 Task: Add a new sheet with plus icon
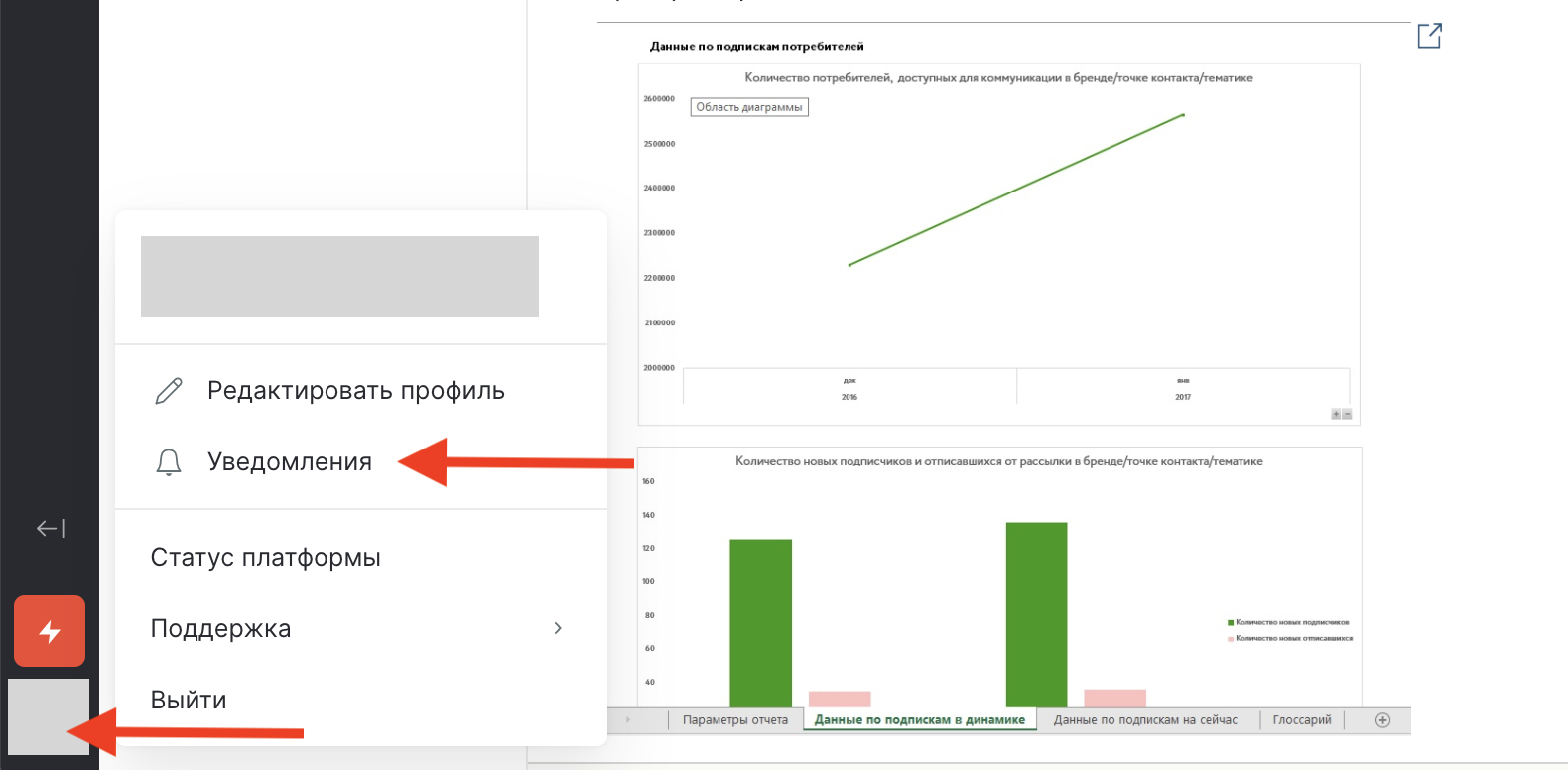1382,720
